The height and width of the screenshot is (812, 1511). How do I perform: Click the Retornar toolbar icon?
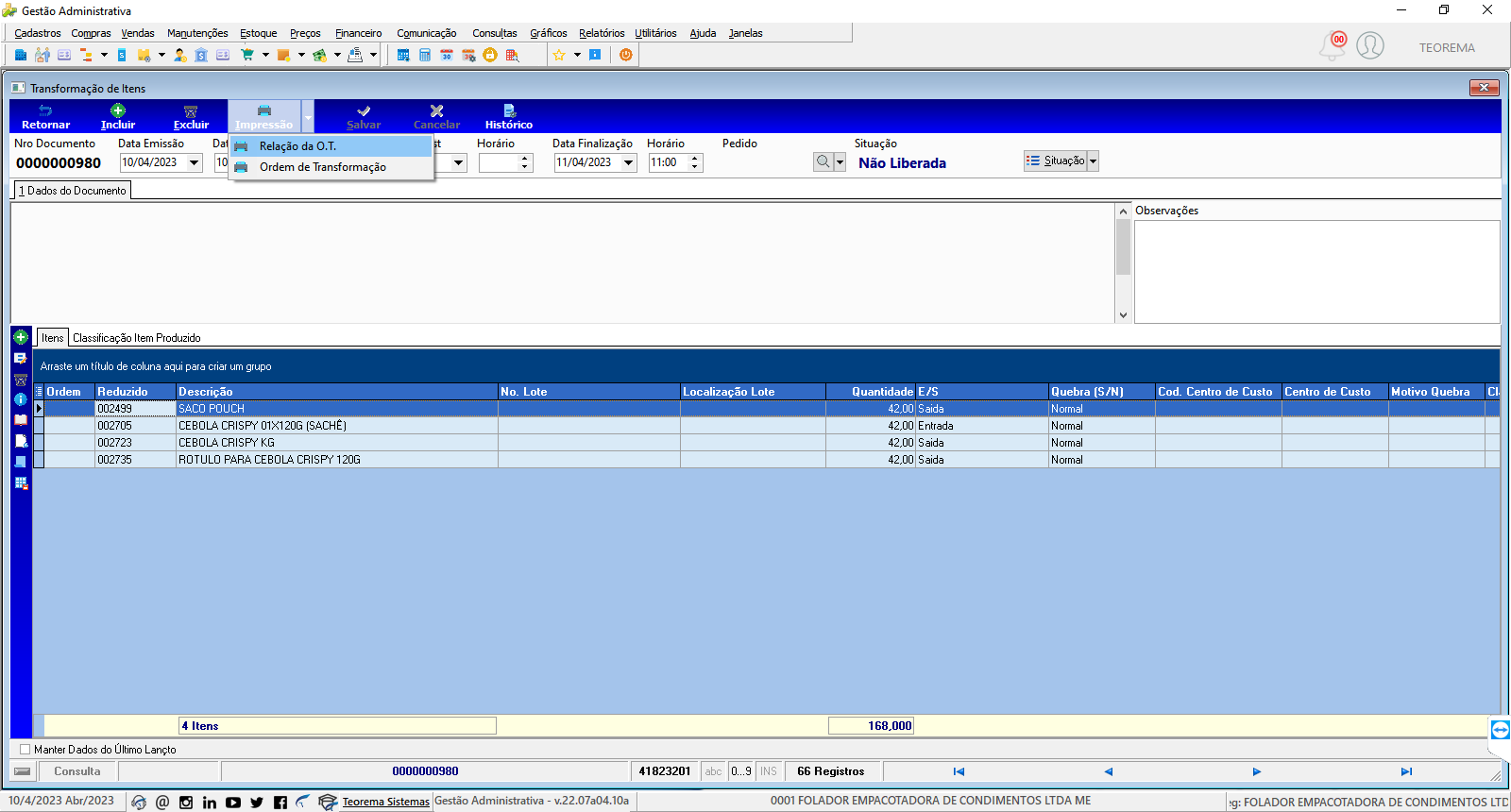coord(45,110)
